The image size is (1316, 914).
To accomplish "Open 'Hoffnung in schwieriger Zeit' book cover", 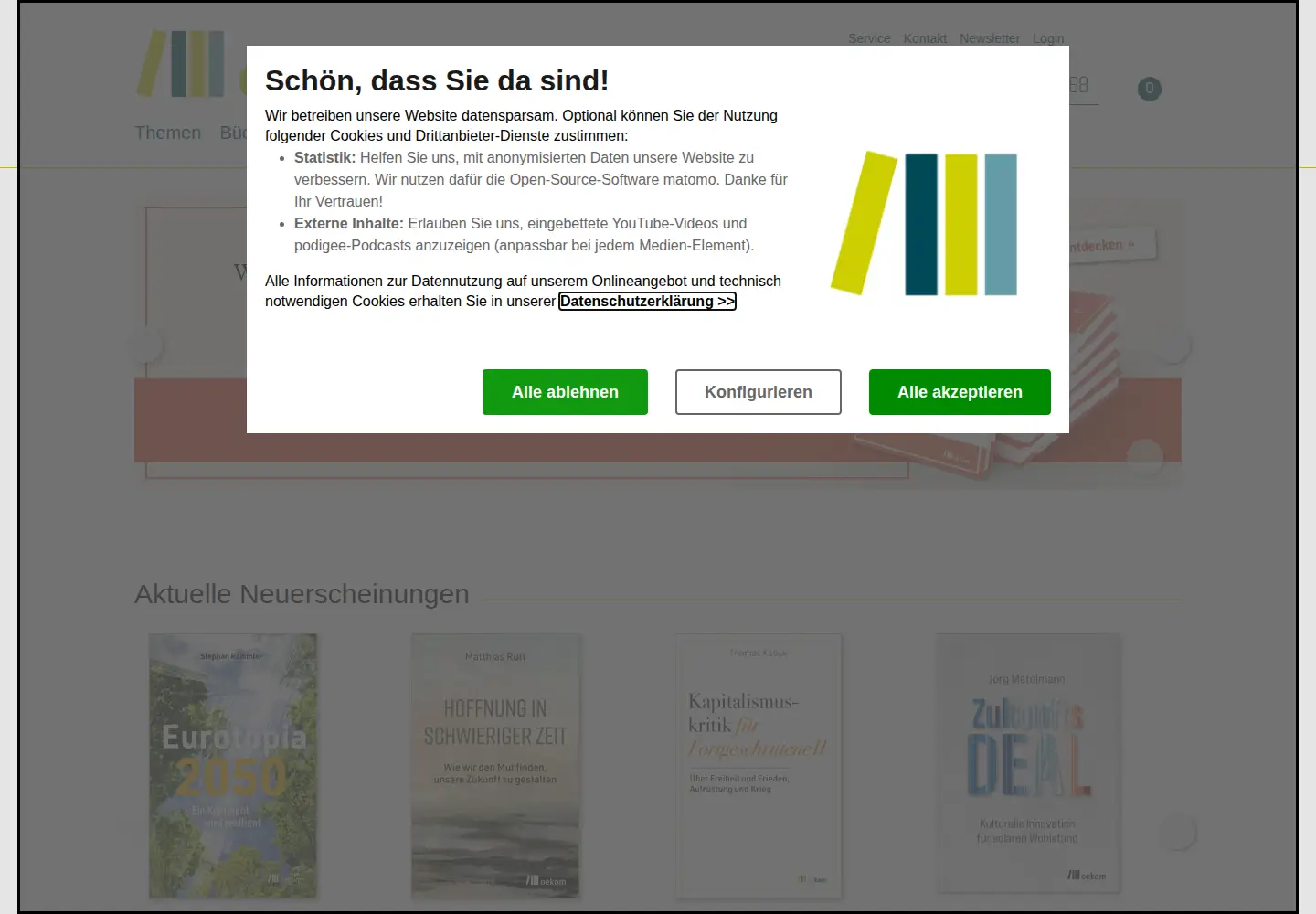I will (x=495, y=766).
